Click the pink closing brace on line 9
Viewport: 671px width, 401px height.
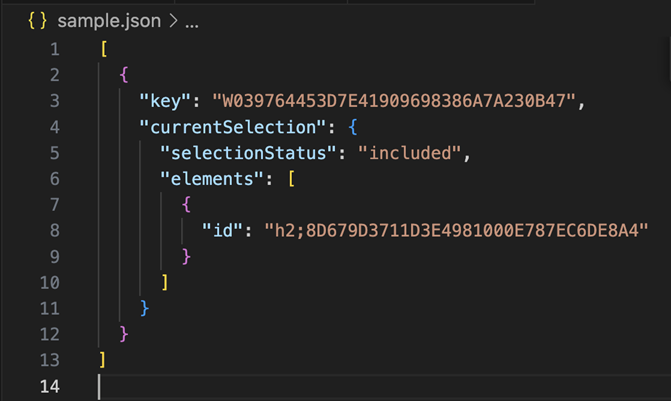coord(186,257)
